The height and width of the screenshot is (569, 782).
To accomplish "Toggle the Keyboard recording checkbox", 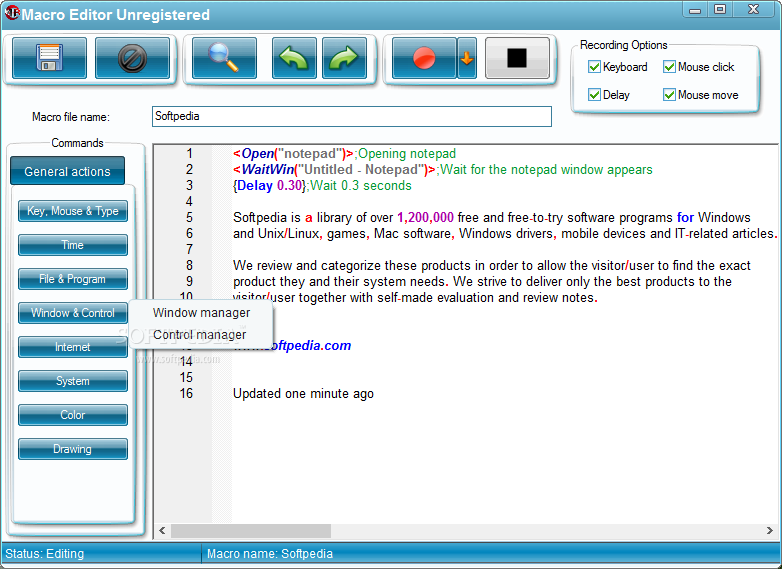I will point(594,67).
